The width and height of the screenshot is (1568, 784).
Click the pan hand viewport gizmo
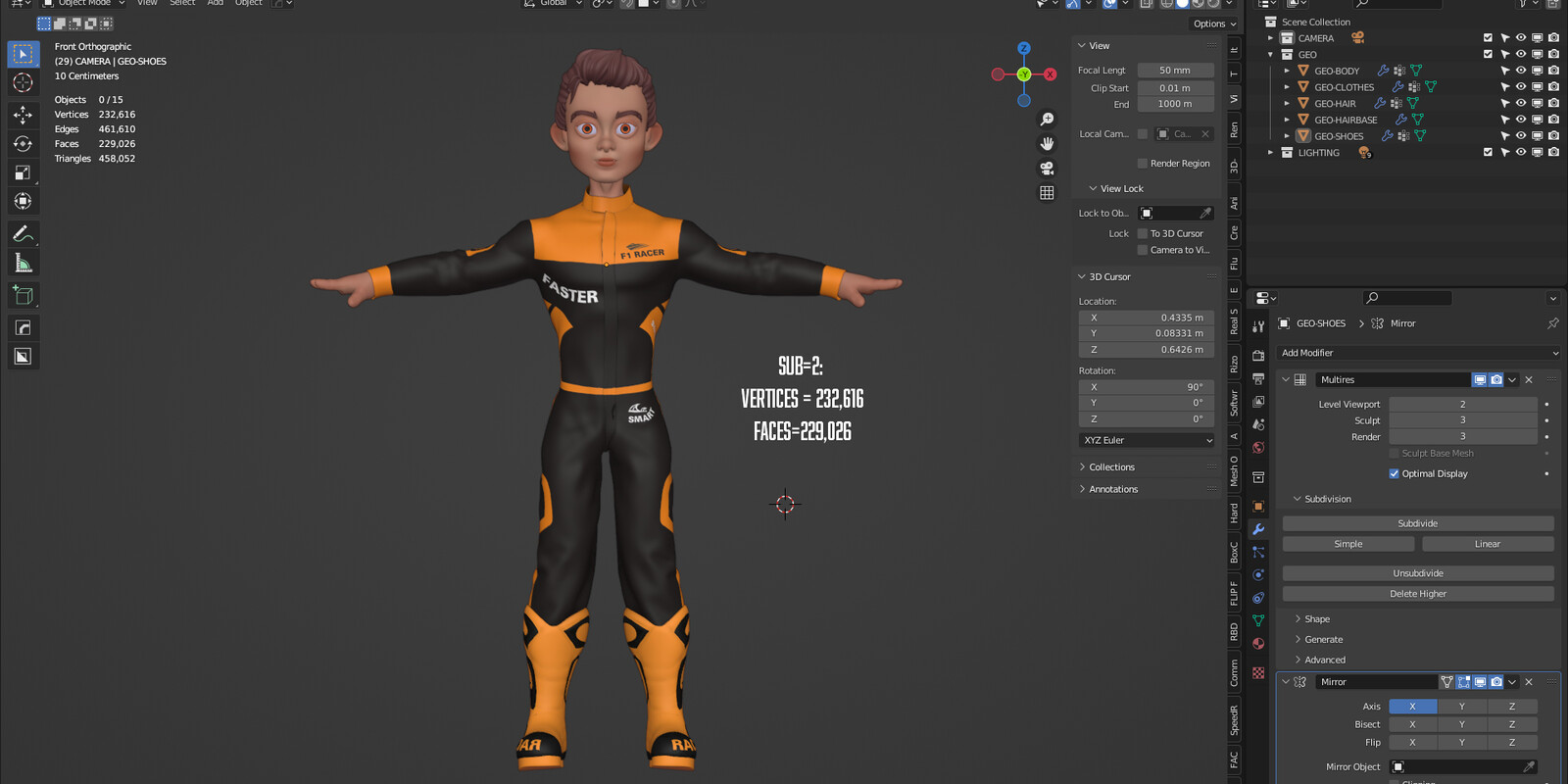pos(1047,143)
